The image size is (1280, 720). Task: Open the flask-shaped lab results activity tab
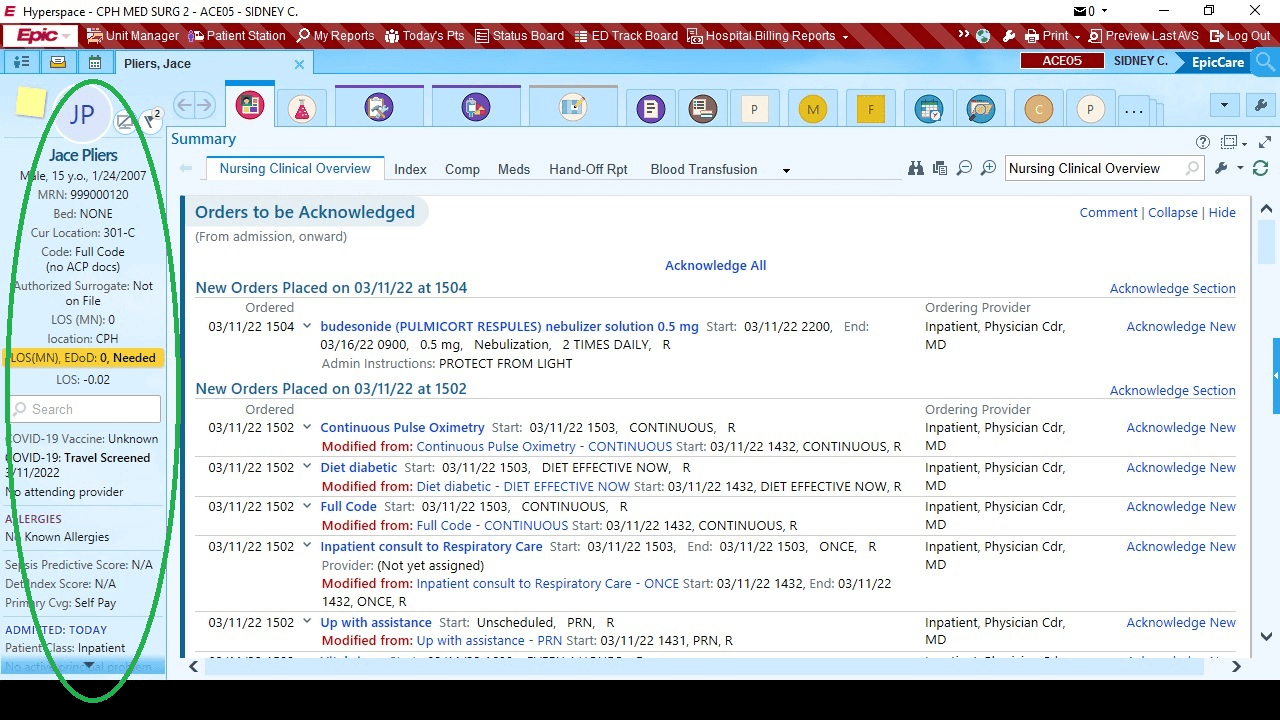click(302, 108)
